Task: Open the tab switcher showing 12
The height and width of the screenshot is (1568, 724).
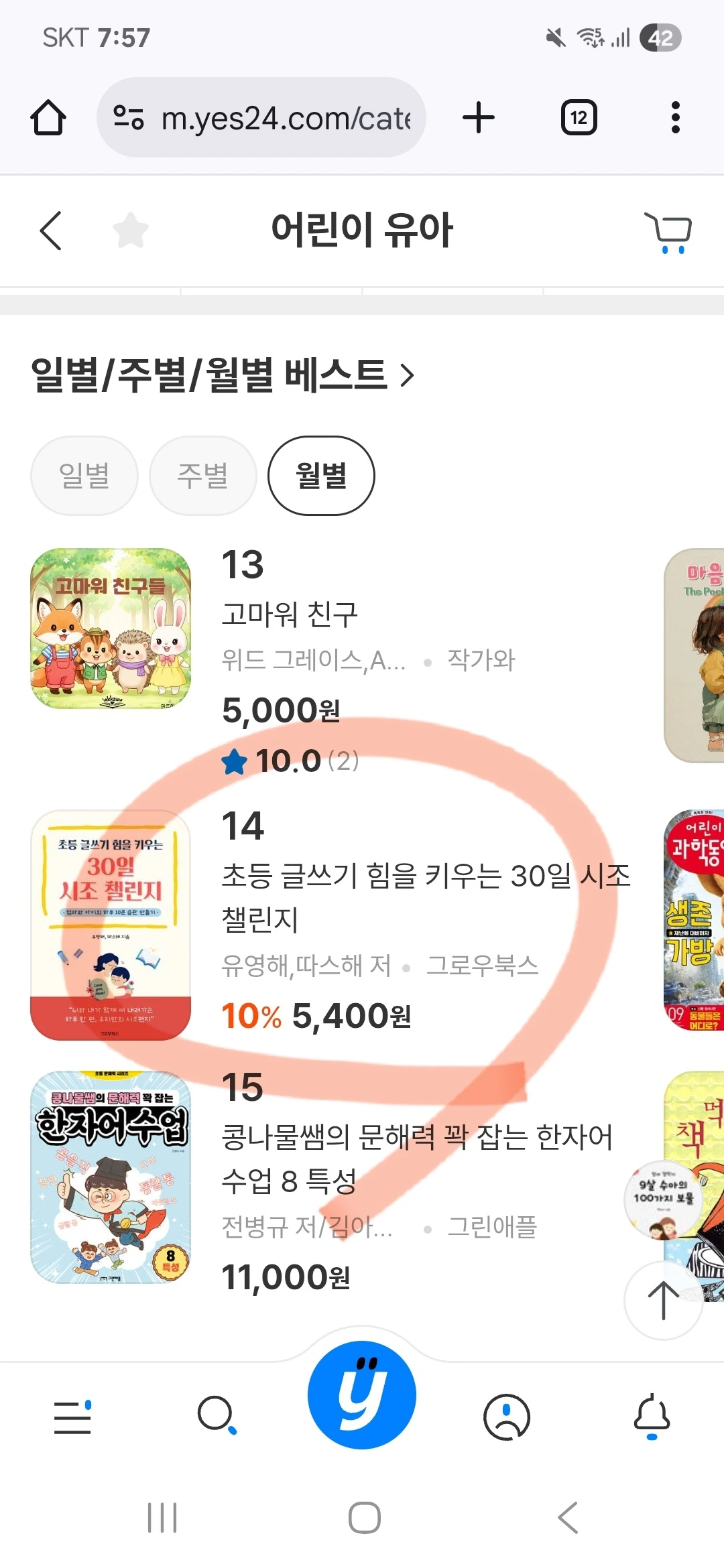Action: [x=579, y=118]
